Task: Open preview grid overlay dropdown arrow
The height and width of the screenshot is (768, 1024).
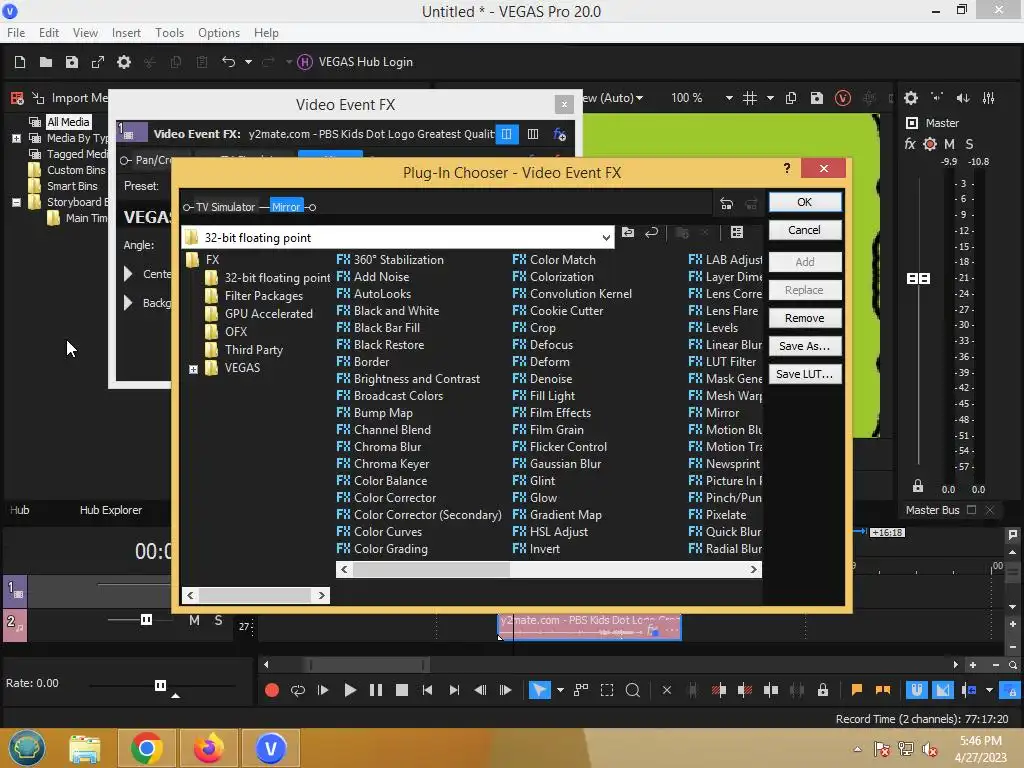Action: tap(770, 98)
